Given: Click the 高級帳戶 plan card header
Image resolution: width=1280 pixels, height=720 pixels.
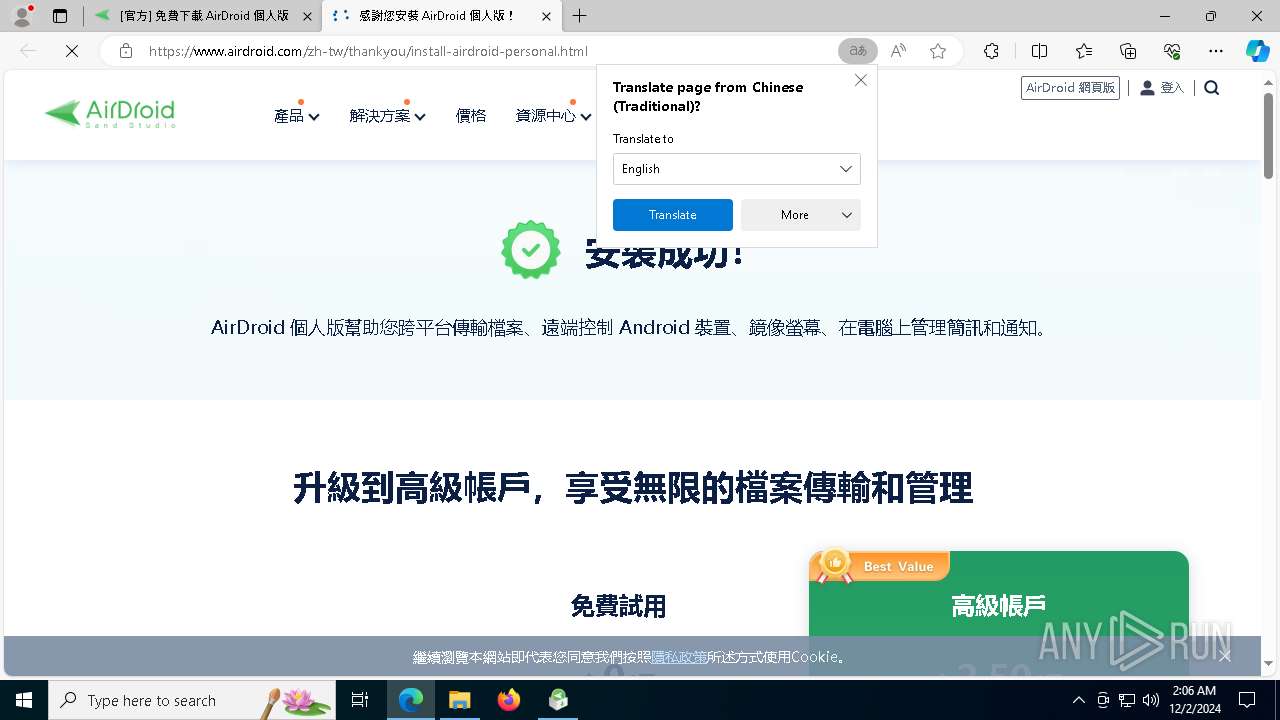Looking at the screenshot, I should (x=999, y=605).
